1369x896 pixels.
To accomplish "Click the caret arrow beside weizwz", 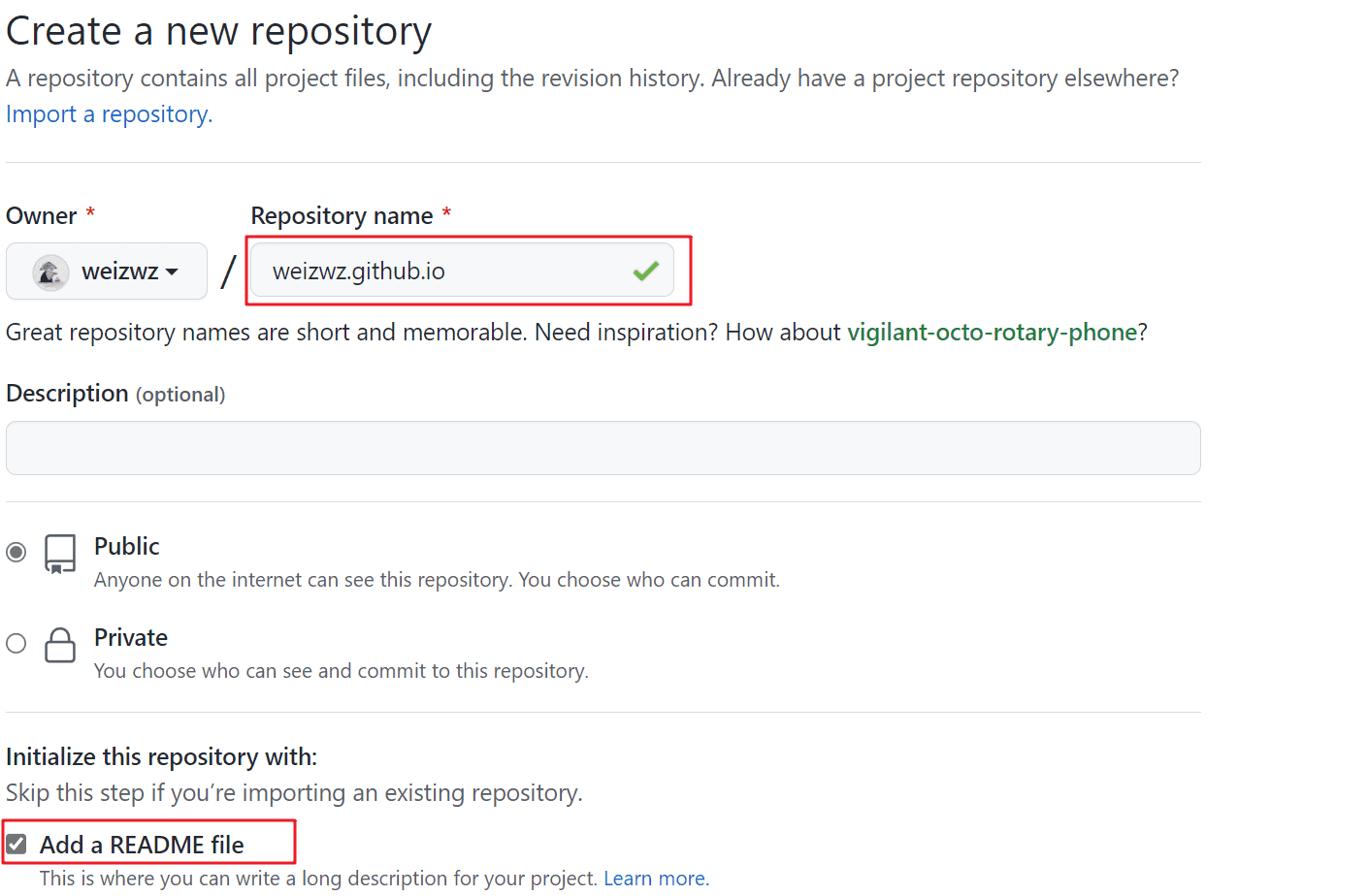I will pos(172,272).
